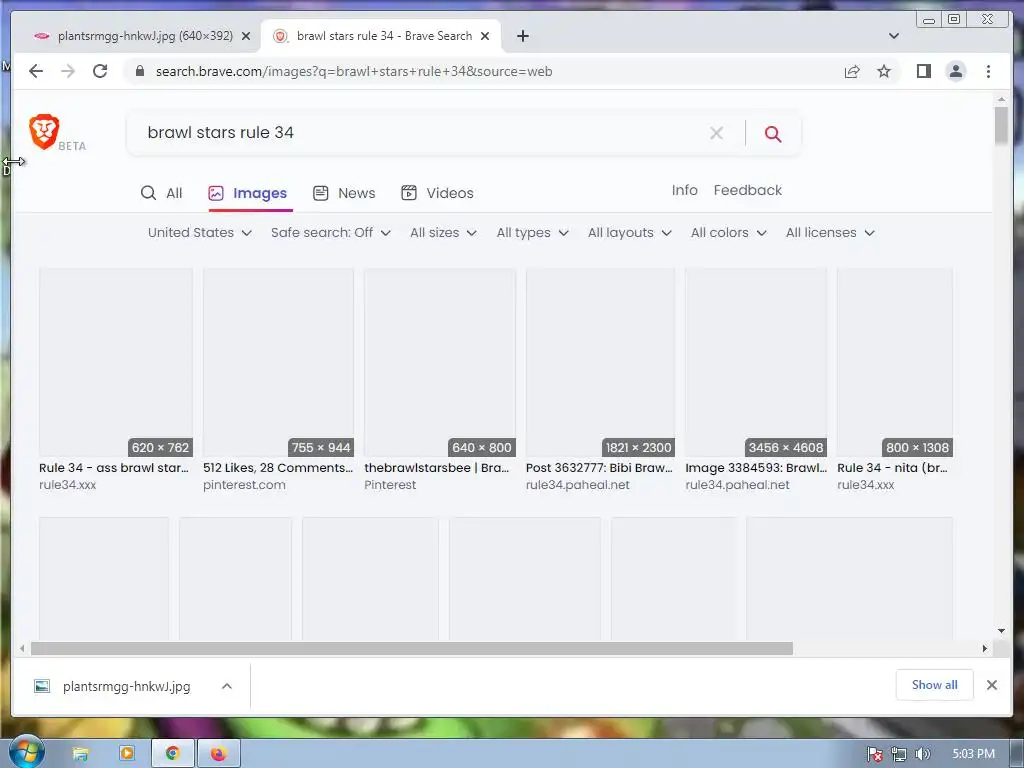Expand the All licenses filter
The width and height of the screenshot is (1024, 768).
pos(830,232)
